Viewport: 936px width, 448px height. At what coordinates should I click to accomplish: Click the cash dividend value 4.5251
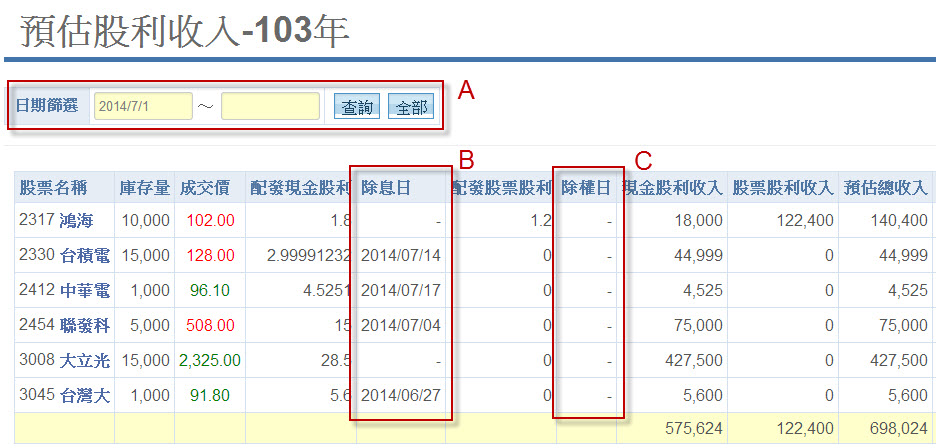click(327, 291)
